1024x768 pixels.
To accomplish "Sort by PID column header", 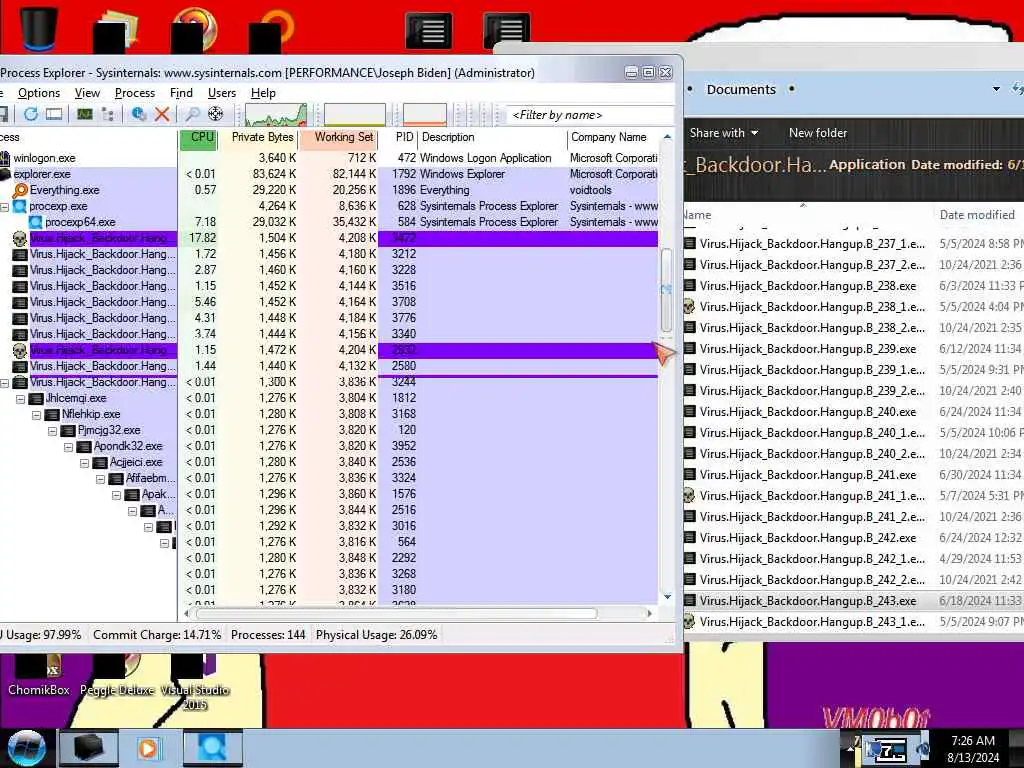I will tap(398, 137).
